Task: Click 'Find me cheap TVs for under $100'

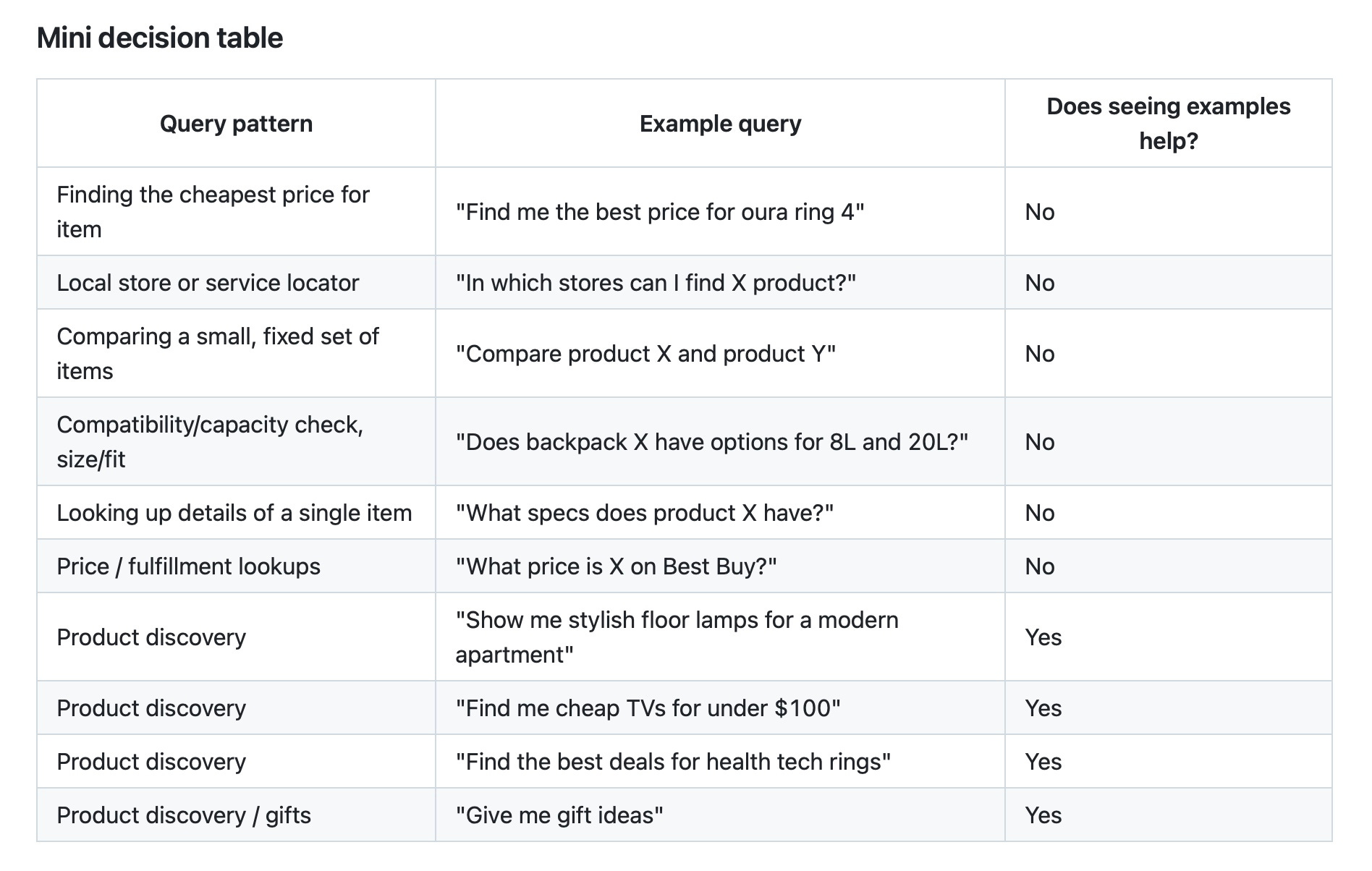Action: (x=648, y=708)
